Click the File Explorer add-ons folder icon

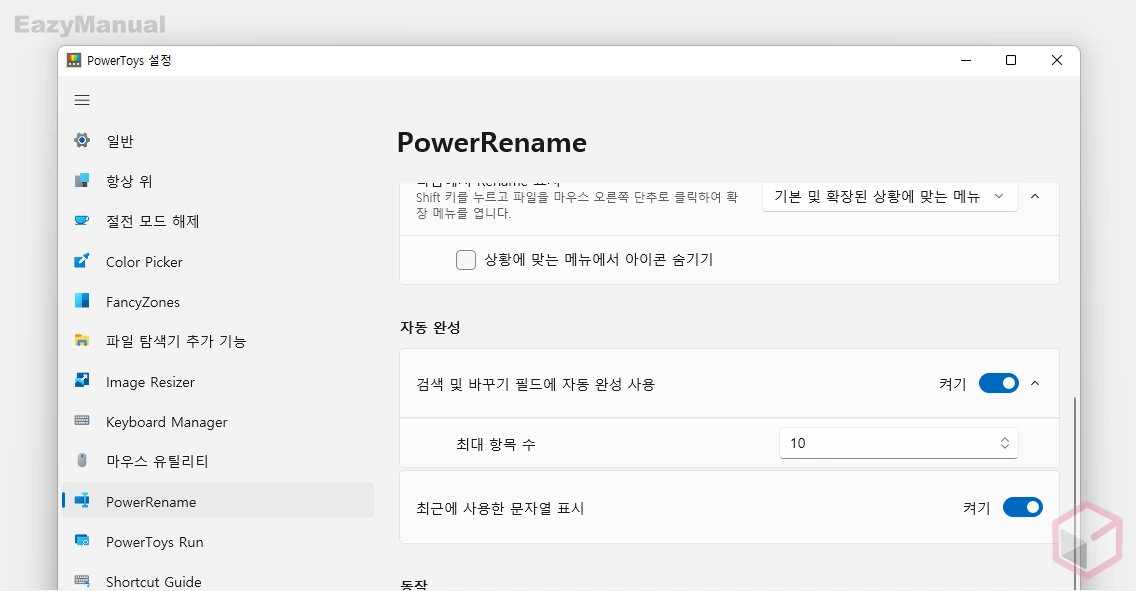tap(82, 340)
